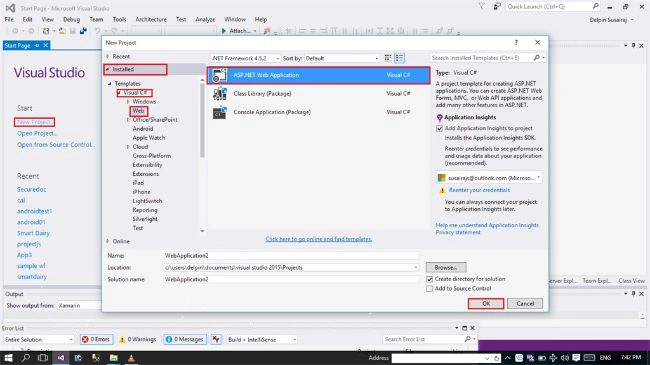Toggle the 0 Warnings filter
The image size is (650, 365).
click(x=138, y=339)
